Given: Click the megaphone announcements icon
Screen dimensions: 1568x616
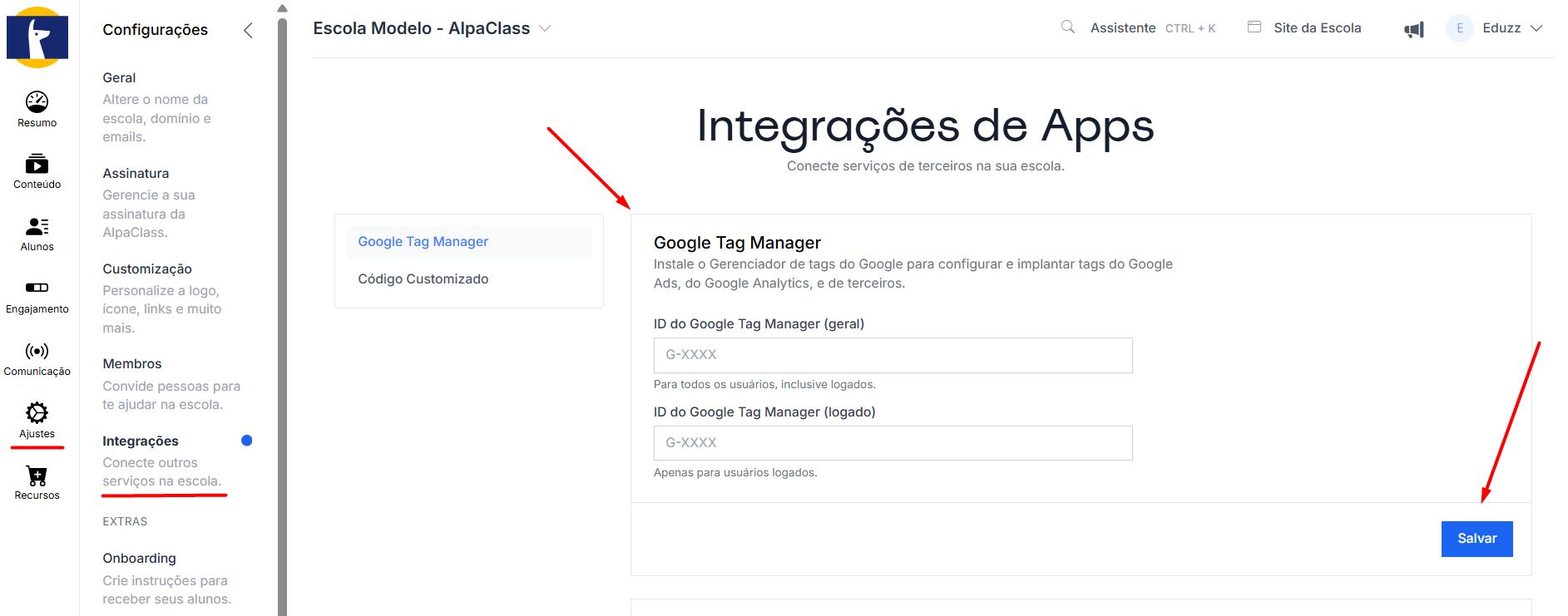Looking at the screenshot, I should (1414, 30).
